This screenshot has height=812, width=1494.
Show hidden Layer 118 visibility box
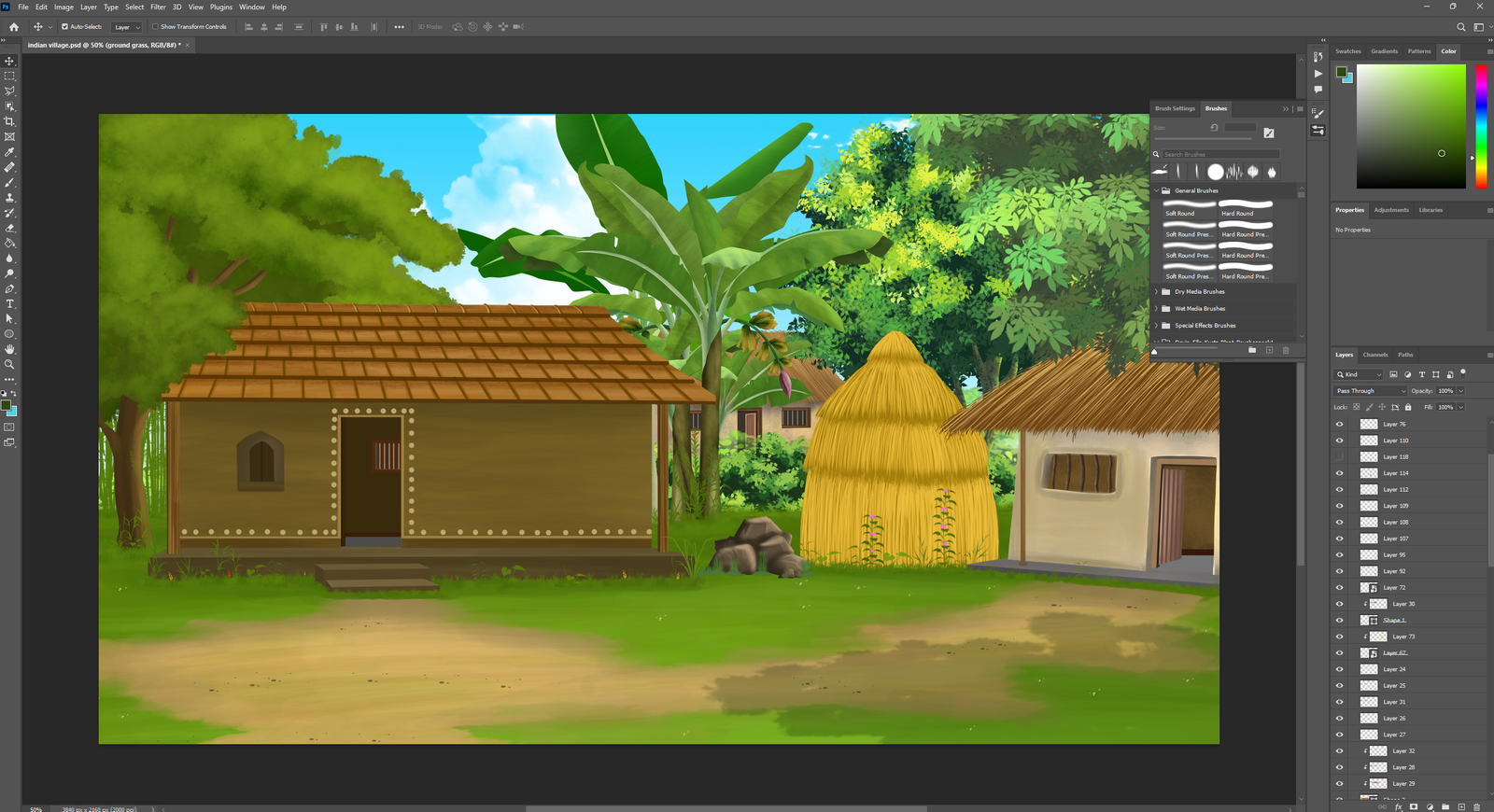1339,456
